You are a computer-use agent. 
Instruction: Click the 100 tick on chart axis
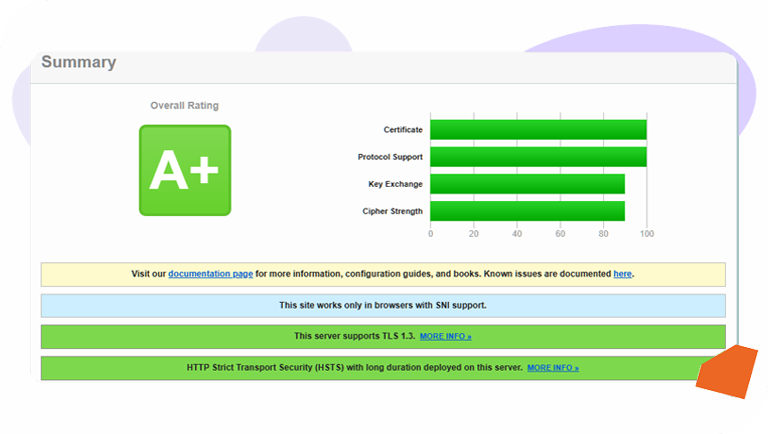646,234
